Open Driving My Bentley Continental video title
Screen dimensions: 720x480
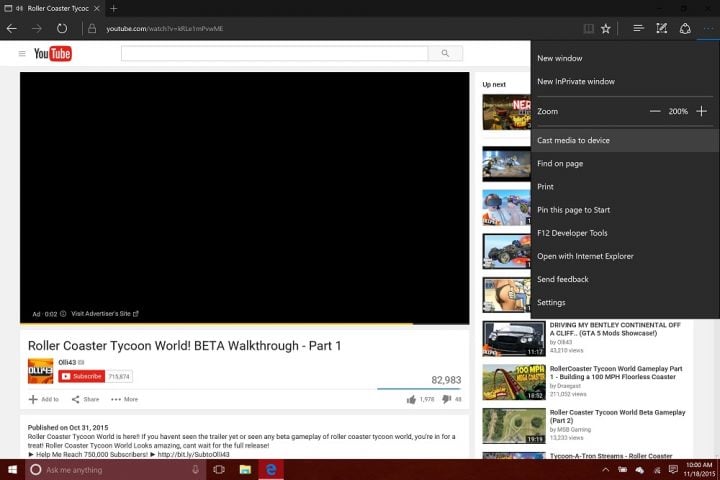point(615,329)
